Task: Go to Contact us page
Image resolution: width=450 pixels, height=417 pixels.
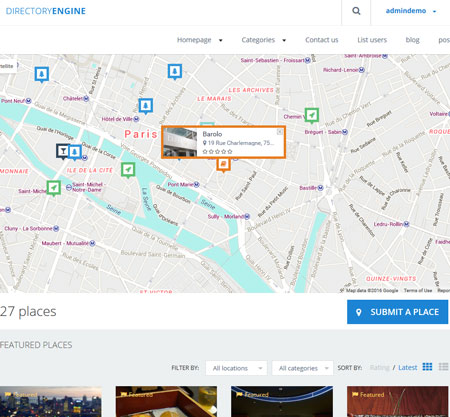Action: [321, 40]
